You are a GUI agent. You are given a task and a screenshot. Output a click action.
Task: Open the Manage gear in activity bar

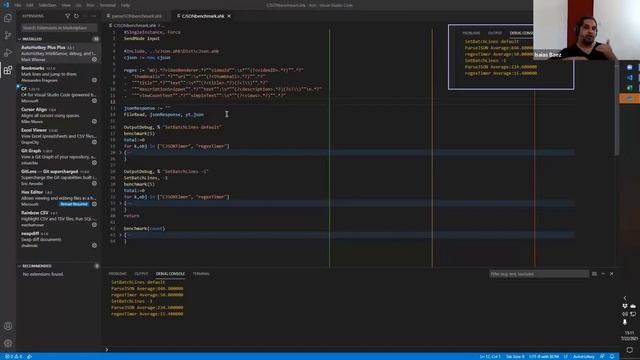point(8,343)
